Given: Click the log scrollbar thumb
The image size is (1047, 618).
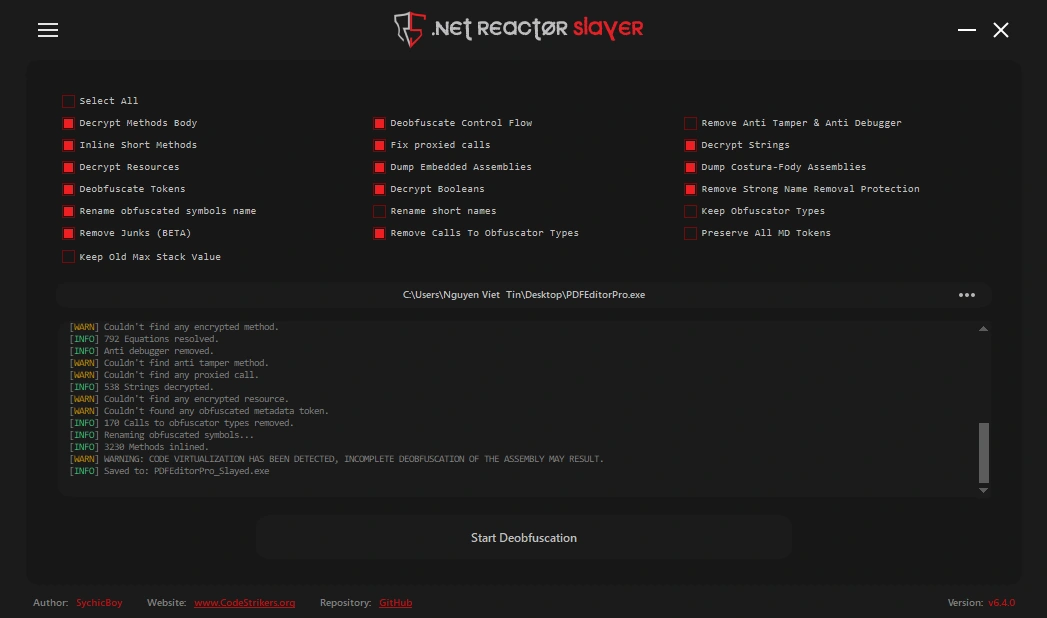Looking at the screenshot, I should click(x=983, y=452).
